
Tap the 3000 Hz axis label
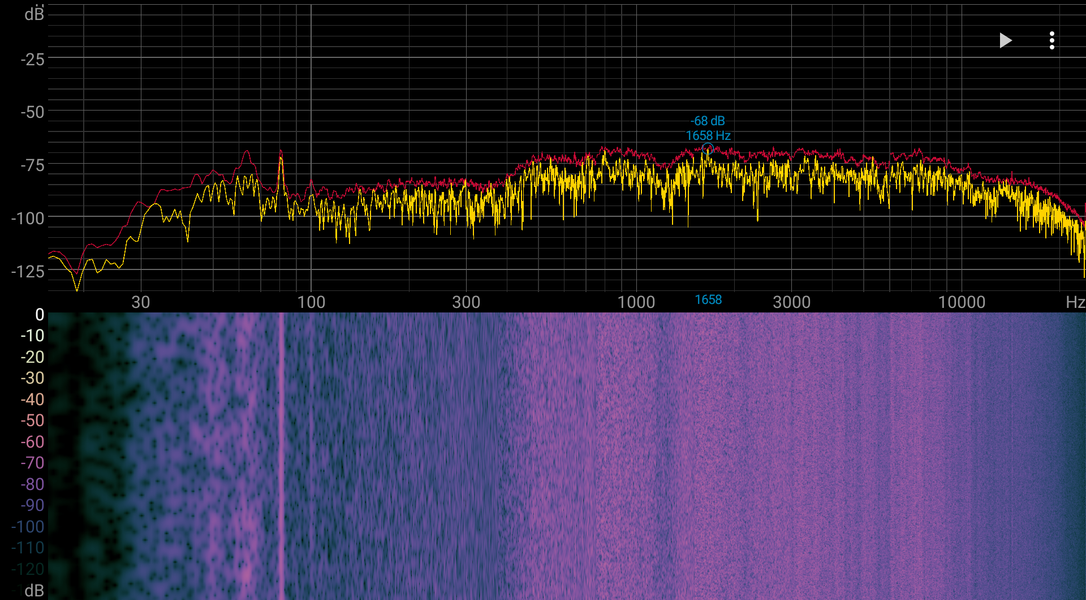(792, 302)
